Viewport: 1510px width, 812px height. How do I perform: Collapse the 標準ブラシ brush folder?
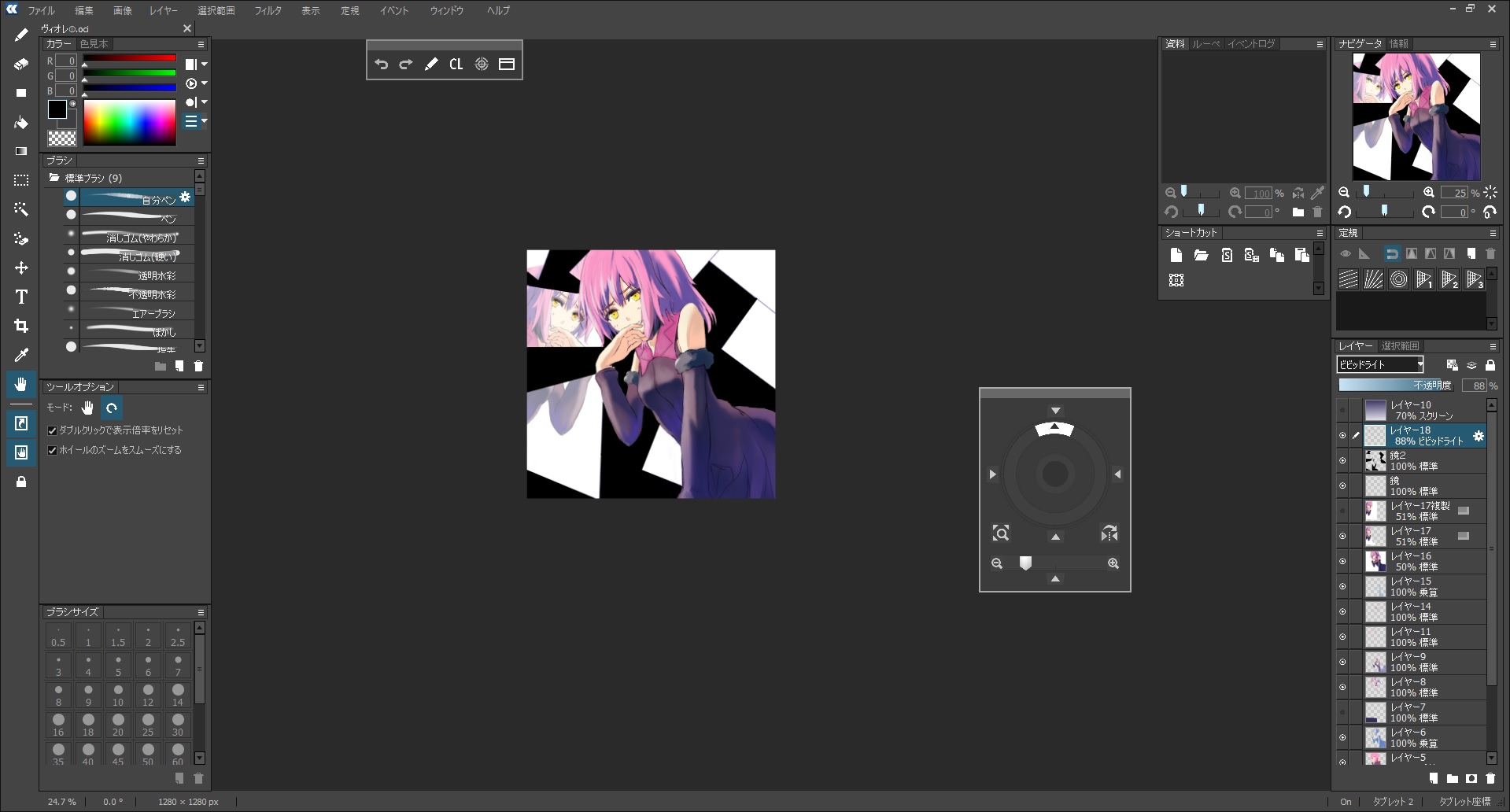(x=54, y=178)
